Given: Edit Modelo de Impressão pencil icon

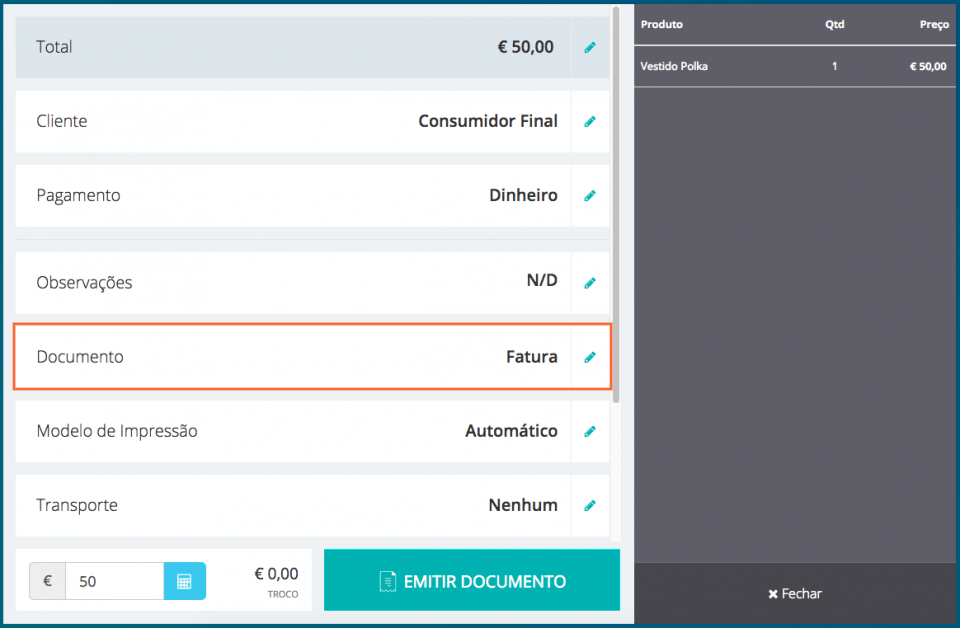Looking at the screenshot, I should click(590, 431).
